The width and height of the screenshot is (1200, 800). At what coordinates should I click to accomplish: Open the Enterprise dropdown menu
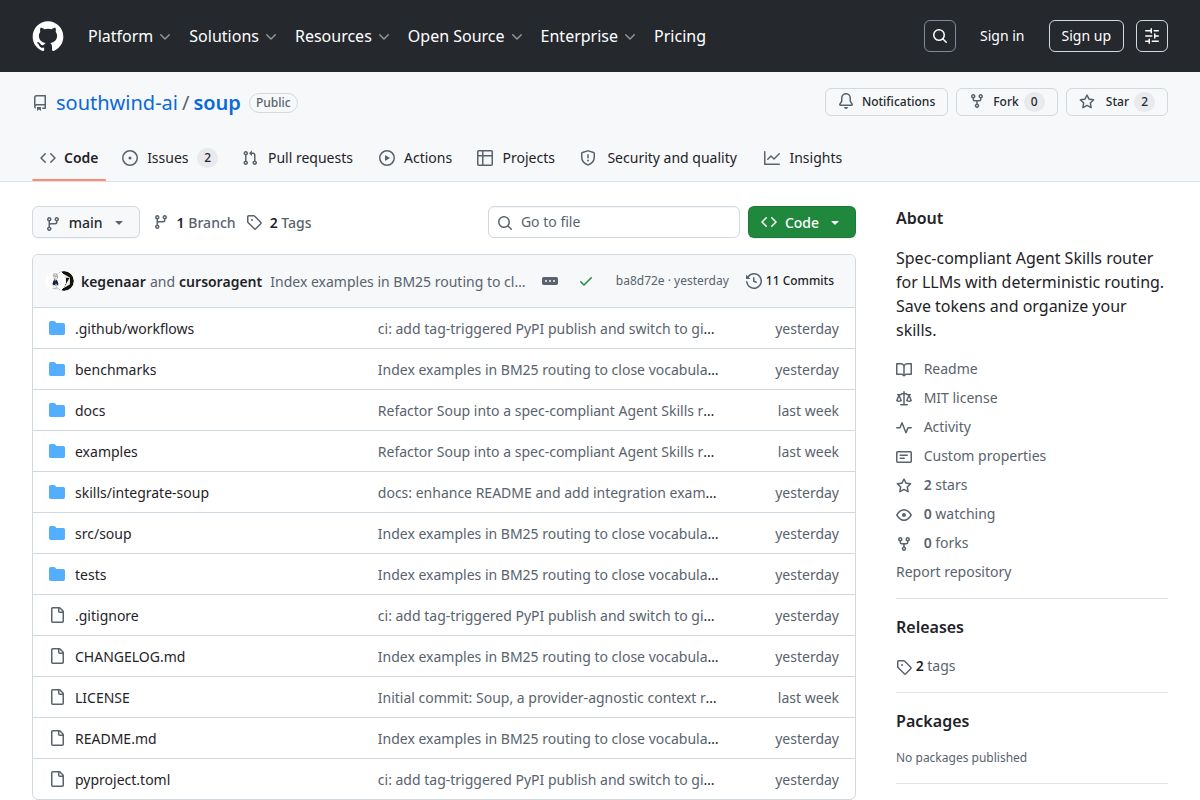(588, 36)
